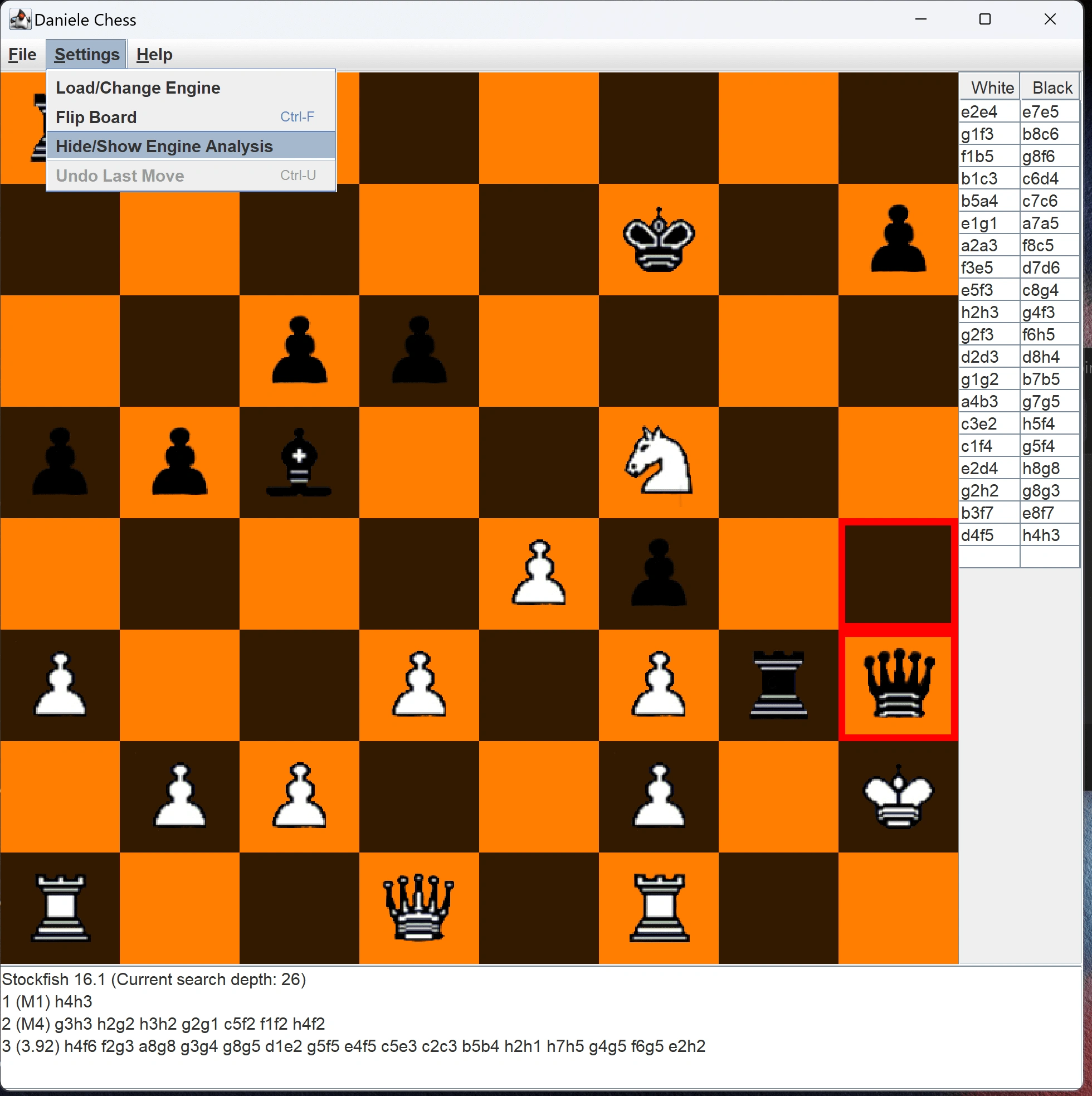Pick the black pawn on d6
The image size is (1092, 1096).
pos(419,350)
